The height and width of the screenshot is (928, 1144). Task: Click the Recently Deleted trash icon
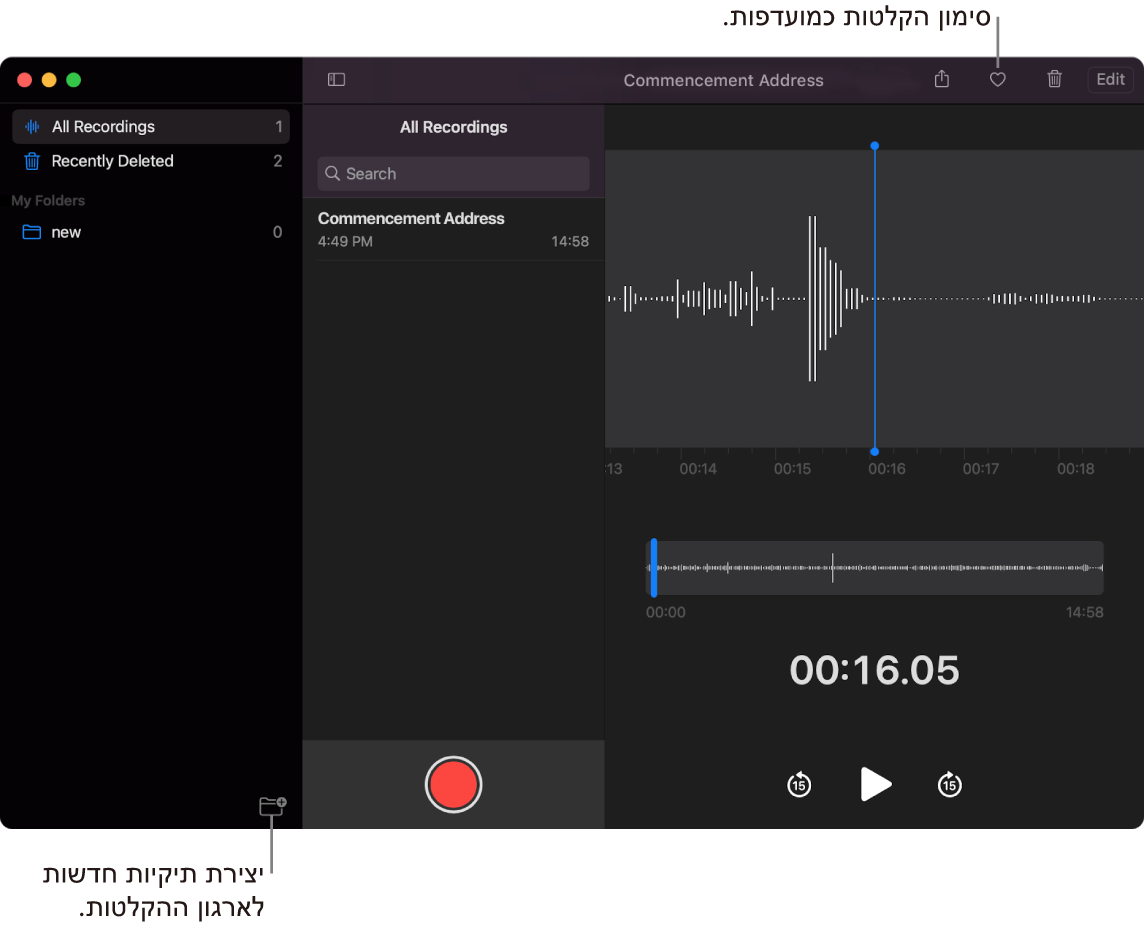(31, 161)
